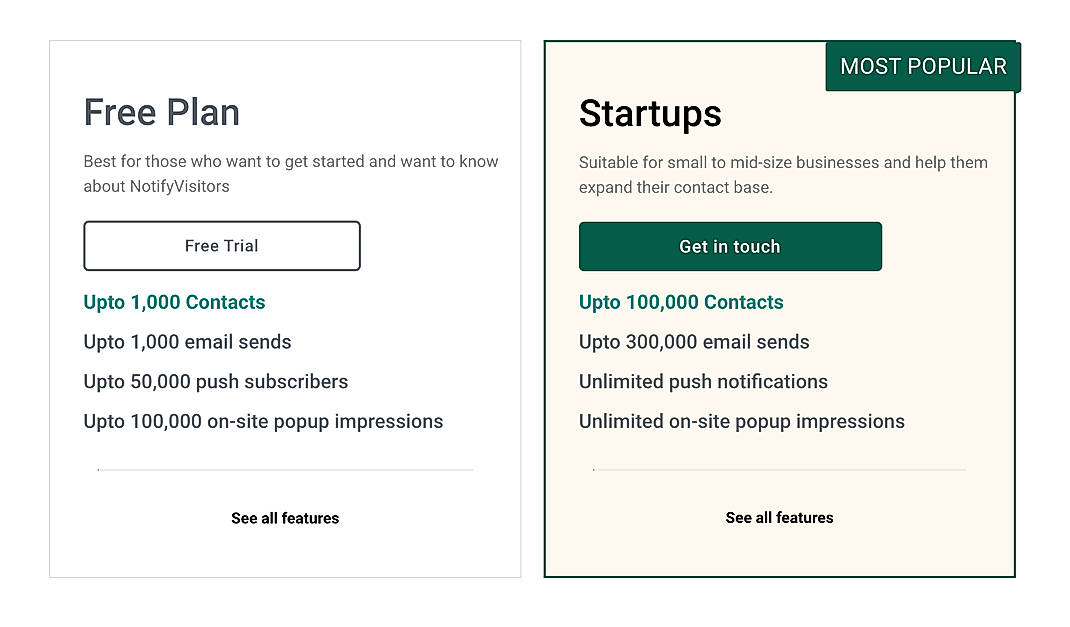This screenshot has width=1070, height=627.
Task: Click the Upto 300,000 email sends text
Action: (694, 342)
